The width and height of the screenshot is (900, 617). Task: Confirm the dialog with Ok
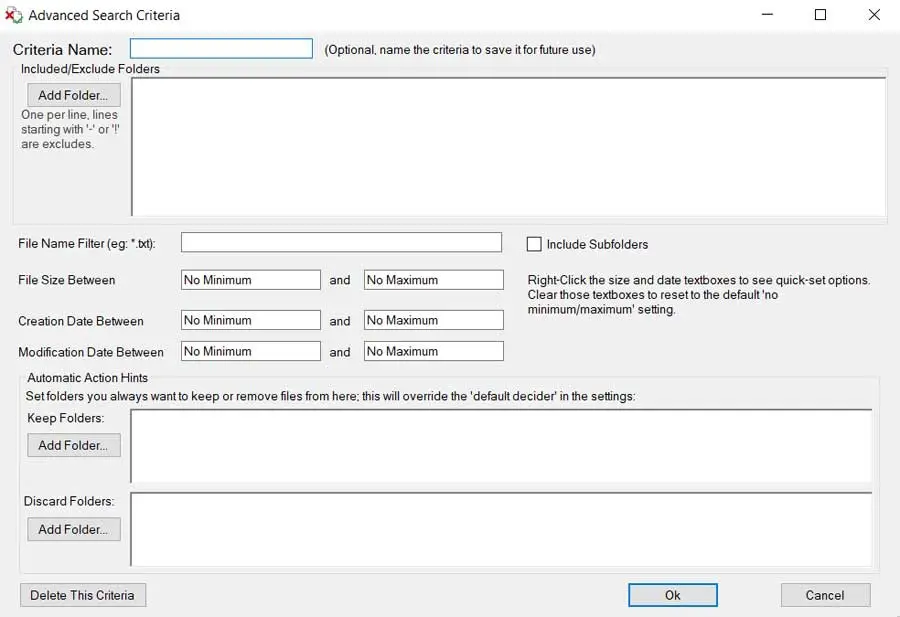point(672,595)
